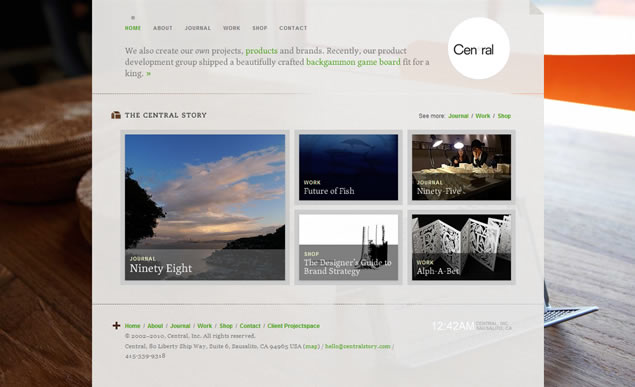Click the footer Journal link
The width and height of the screenshot is (635, 387).
coord(180,326)
